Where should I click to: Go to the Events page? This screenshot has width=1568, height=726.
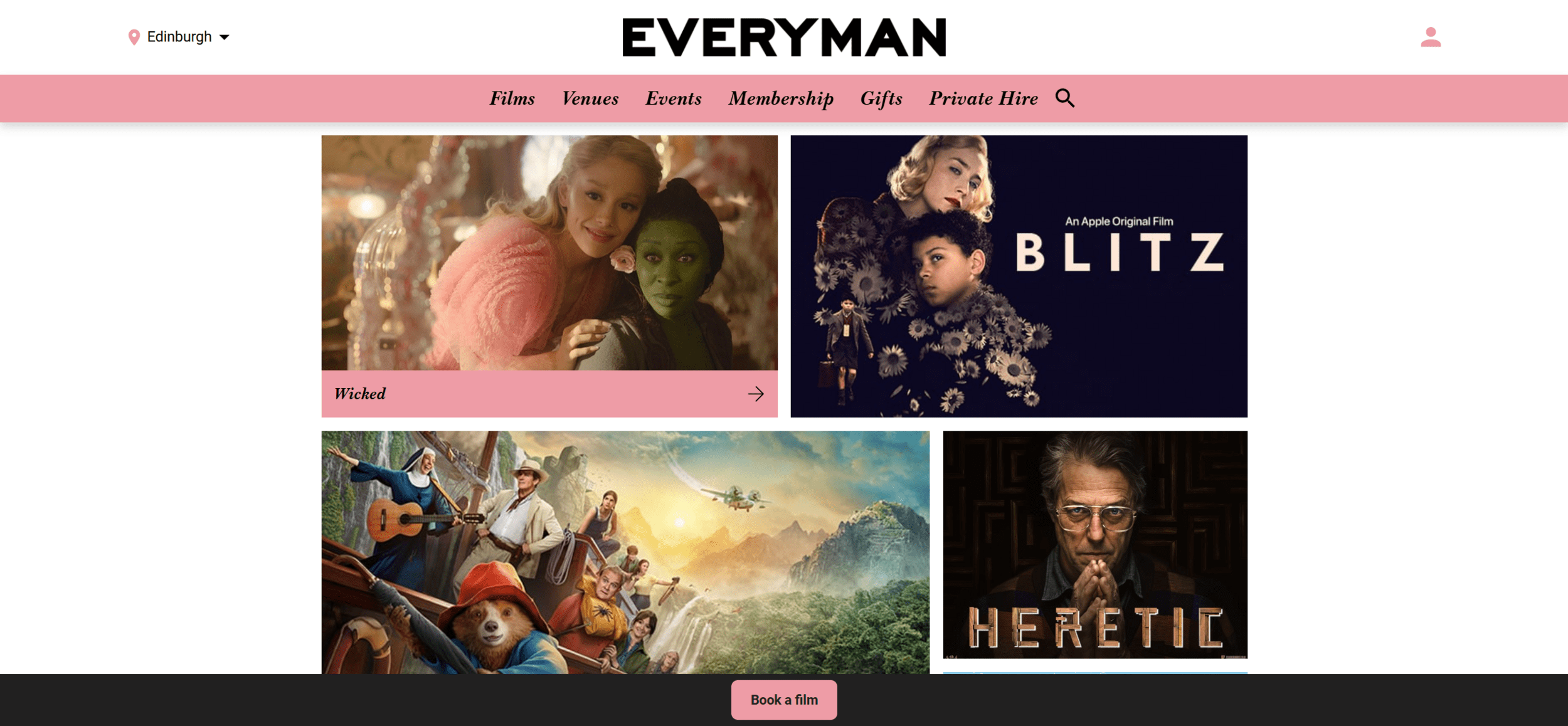coord(674,98)
